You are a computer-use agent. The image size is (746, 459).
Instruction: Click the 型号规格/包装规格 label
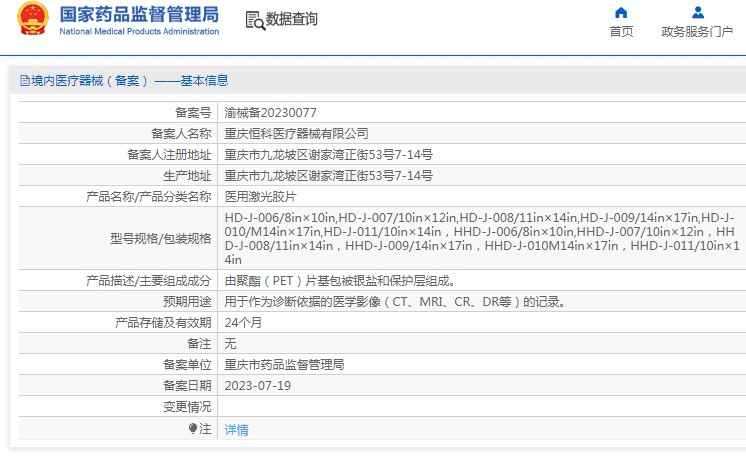[x=160, y=238]
